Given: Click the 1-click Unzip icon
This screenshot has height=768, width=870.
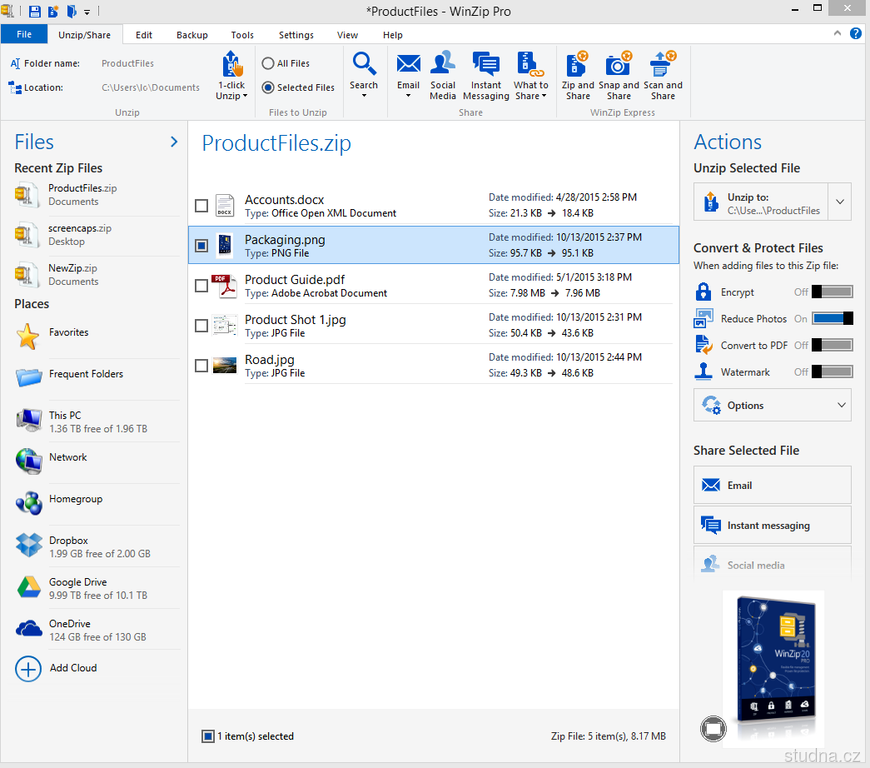Looking at the screenshot, I should (x=232, y=64).
